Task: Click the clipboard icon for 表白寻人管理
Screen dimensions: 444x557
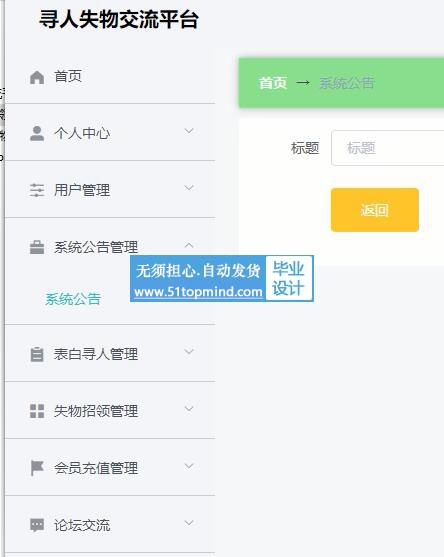Action: pos(37,354)
